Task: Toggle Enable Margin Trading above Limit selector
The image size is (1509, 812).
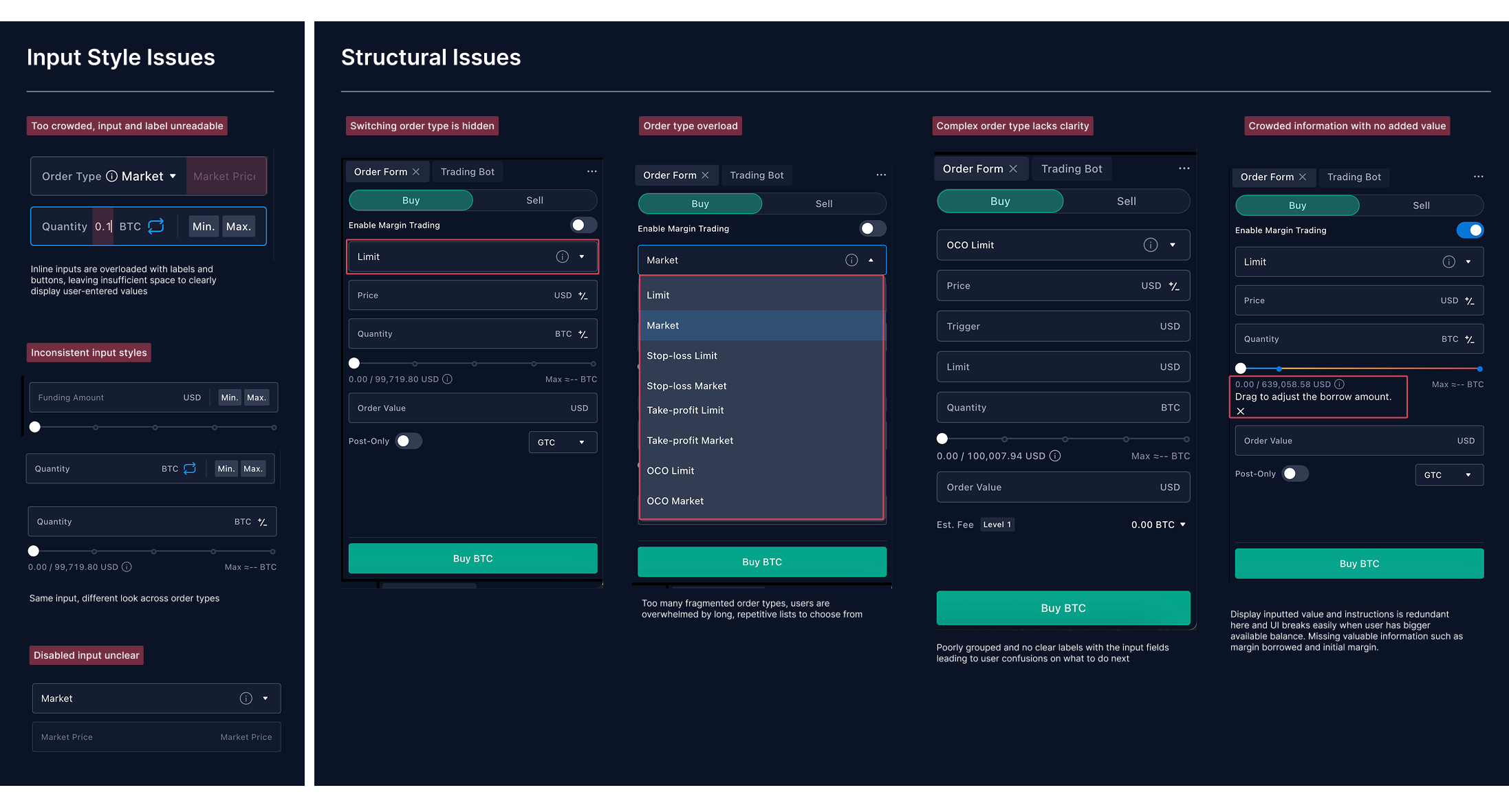Action: click(583, 226)
